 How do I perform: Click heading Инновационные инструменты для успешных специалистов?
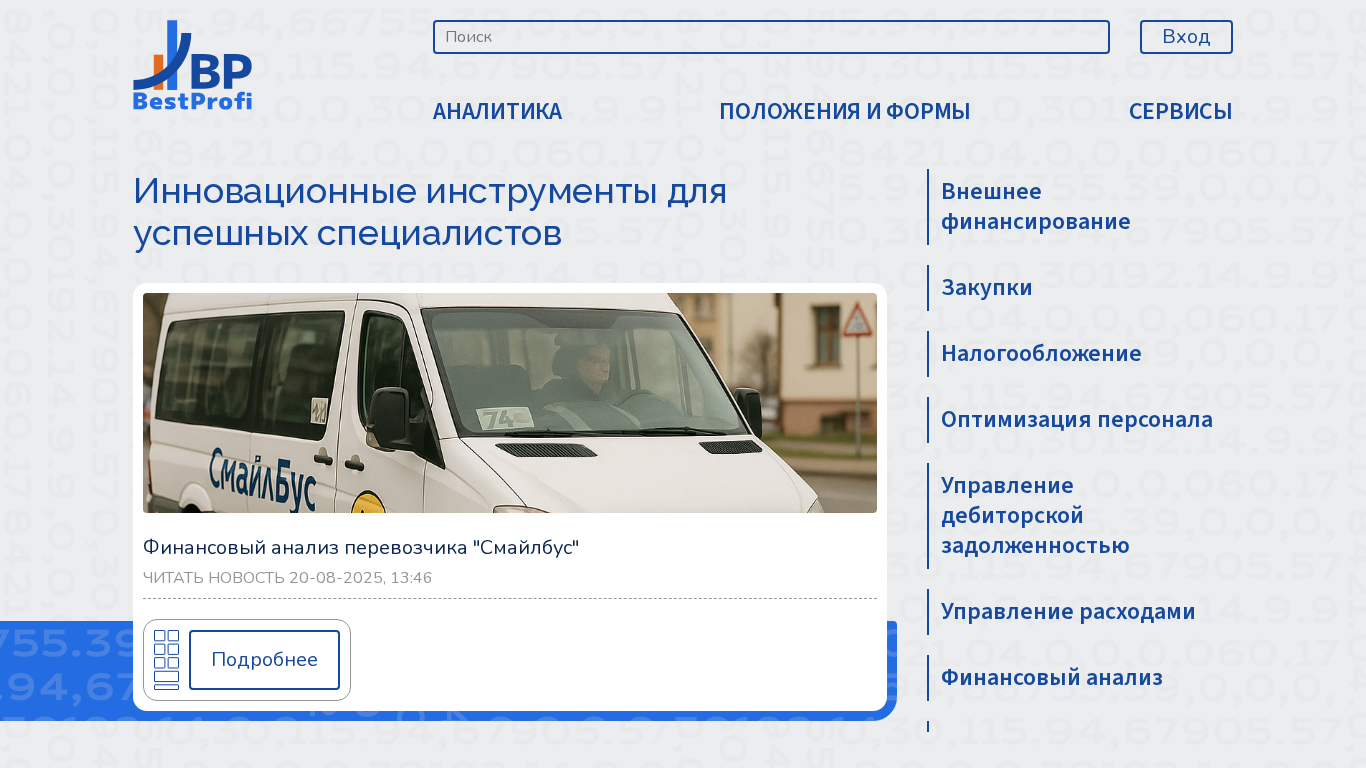coord(430,211)
